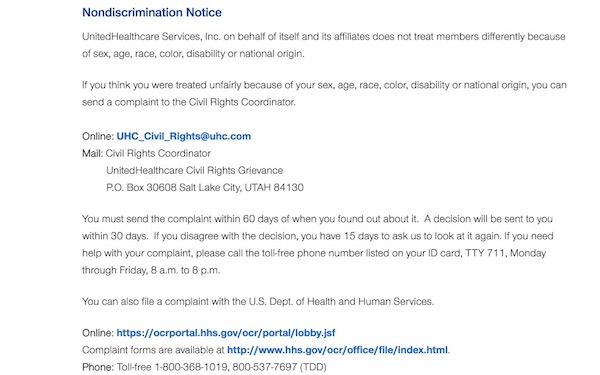Click the UnitedHealthcare Civil Rights Grievance address line

pyautogui.click(x=195, y=170)
